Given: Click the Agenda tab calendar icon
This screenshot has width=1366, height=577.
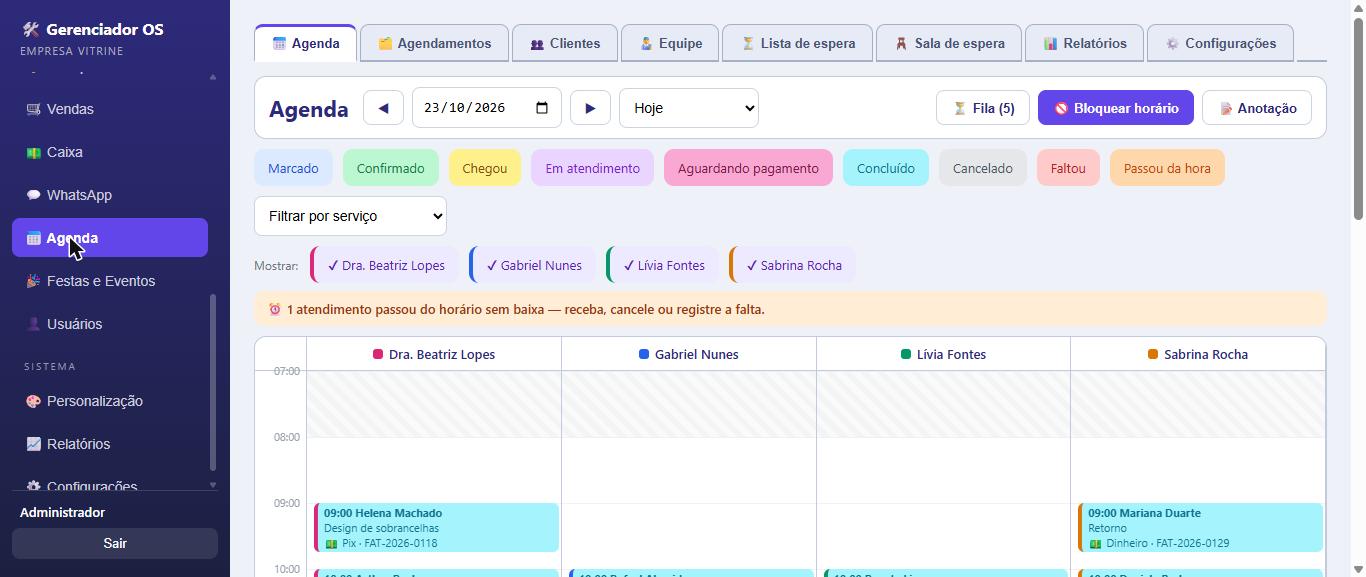Looking at the screenshot, I should [279, 43].
